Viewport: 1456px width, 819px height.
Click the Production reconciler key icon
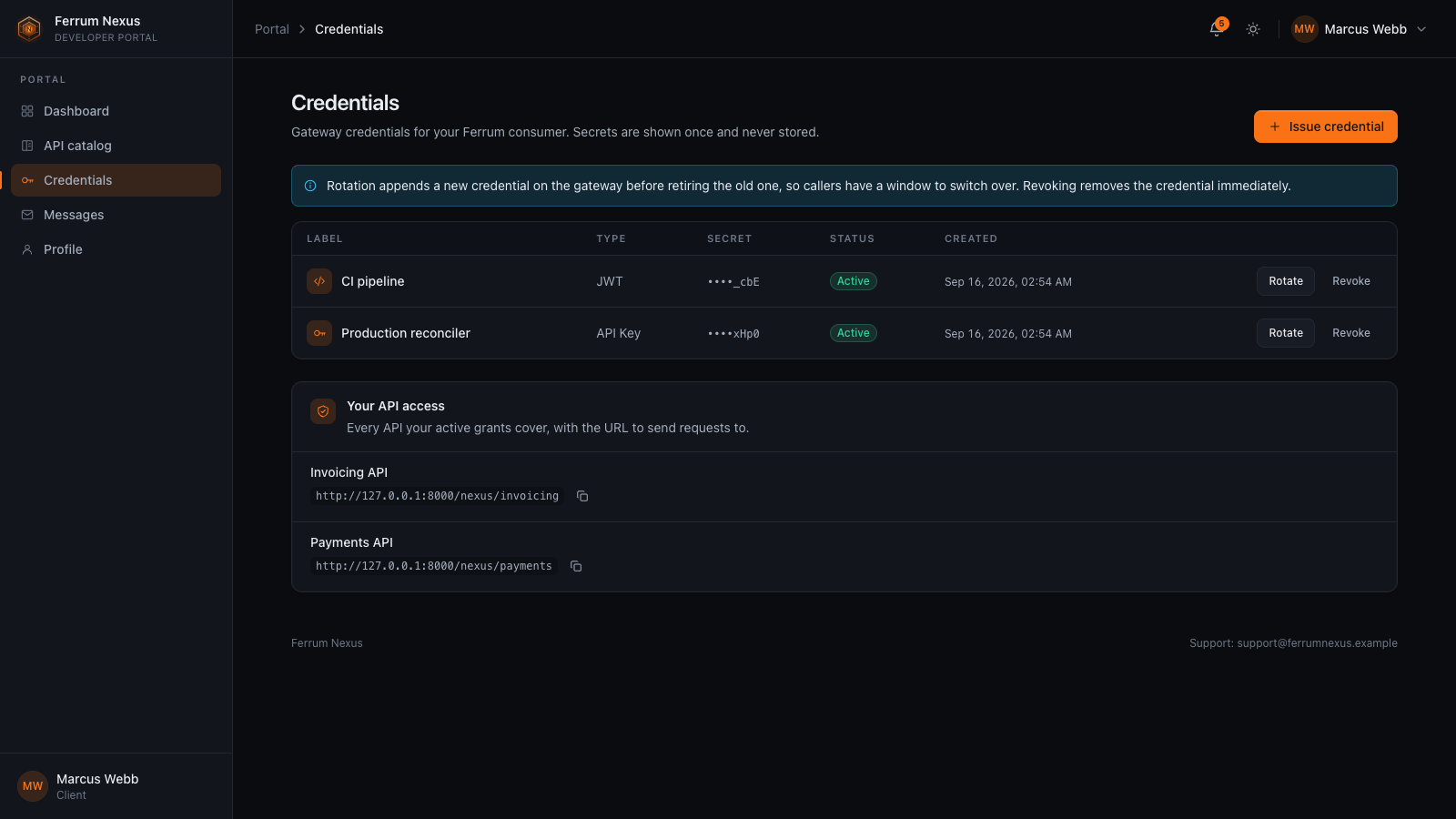click(319, 333)
